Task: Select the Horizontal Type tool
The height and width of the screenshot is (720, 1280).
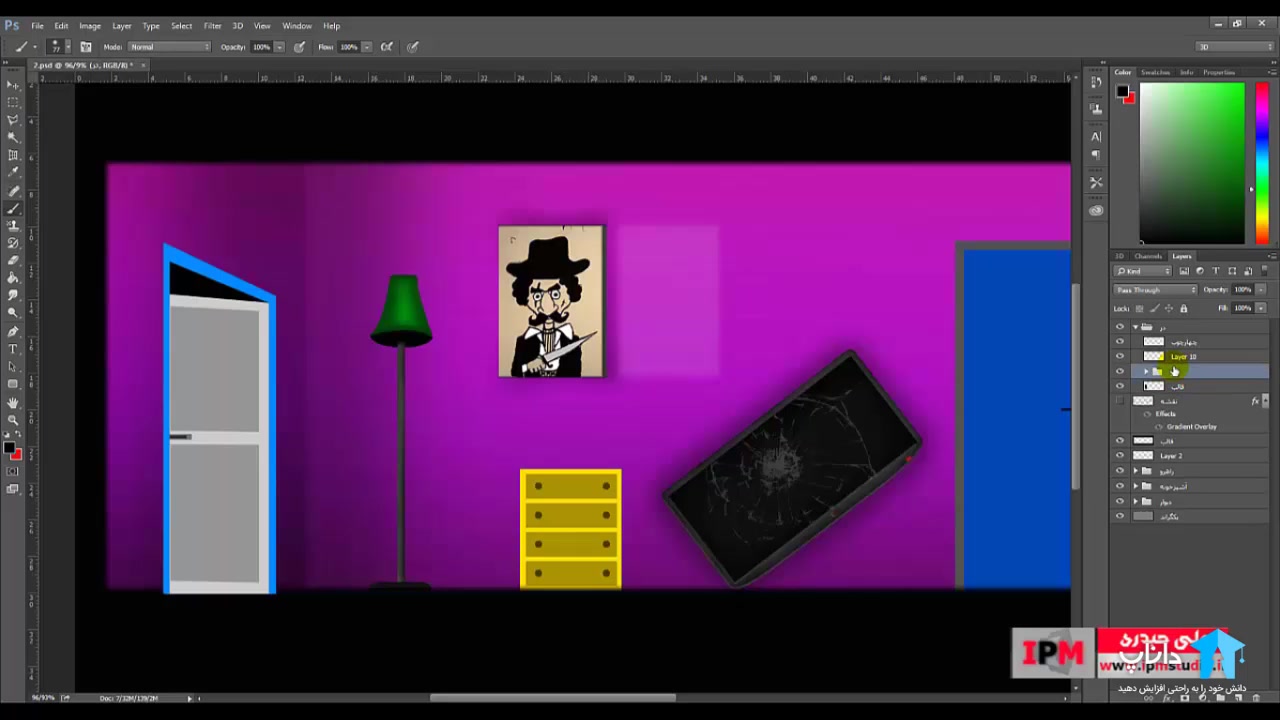Action: click(13, 349)
